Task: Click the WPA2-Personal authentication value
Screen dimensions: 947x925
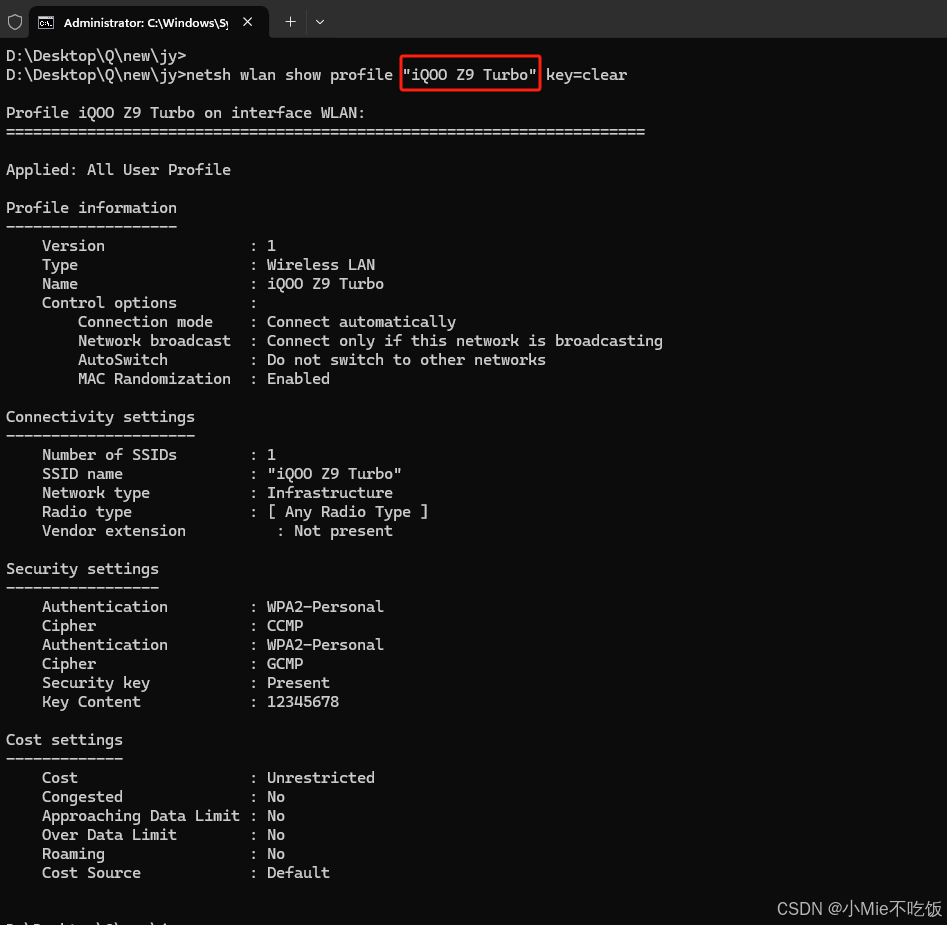Action: 325,606
